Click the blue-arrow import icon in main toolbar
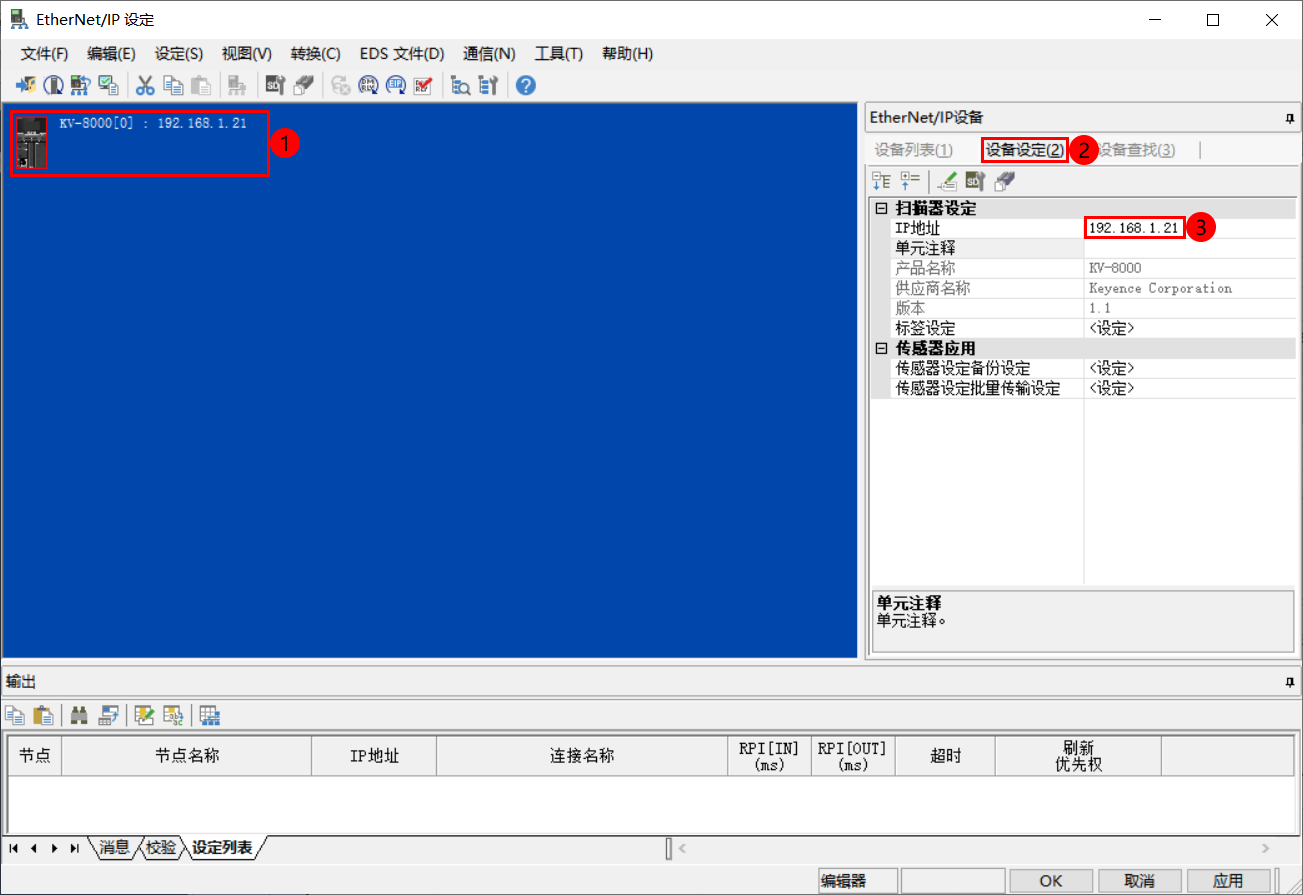The width and height of the screenshot is (1303, 895). 26,85
